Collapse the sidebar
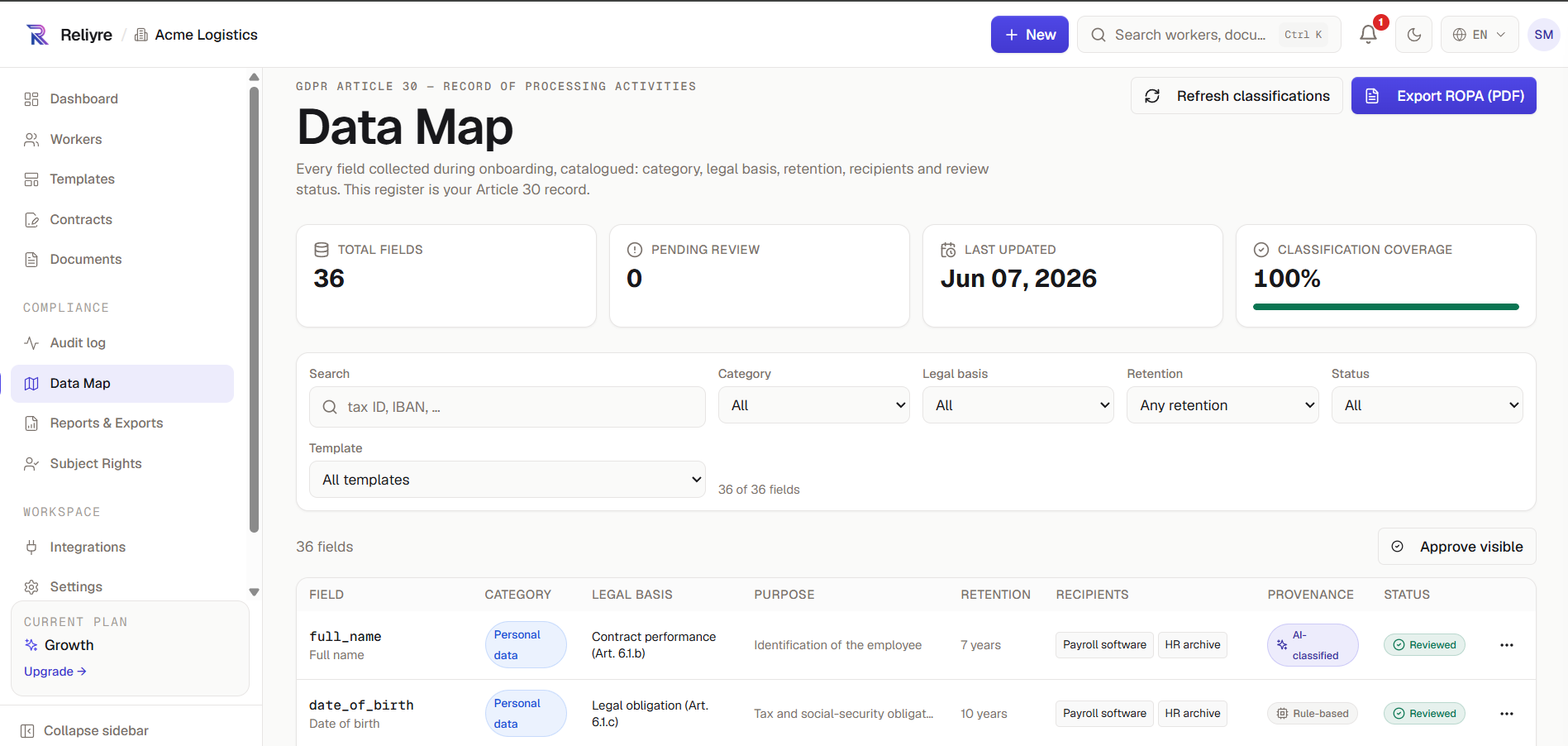 [84, 731]
